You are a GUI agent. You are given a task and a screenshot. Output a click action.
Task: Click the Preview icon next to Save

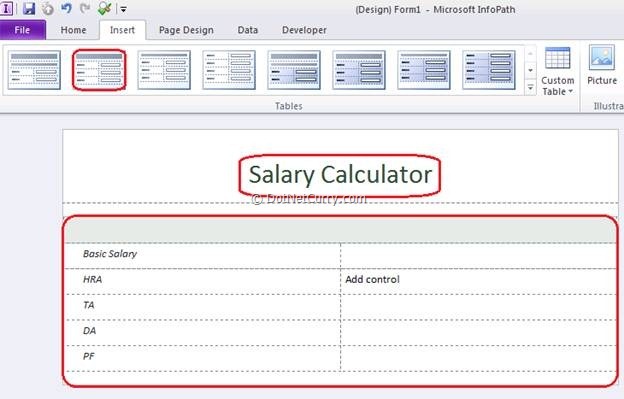pyautogui.click(x=48, y=9)
